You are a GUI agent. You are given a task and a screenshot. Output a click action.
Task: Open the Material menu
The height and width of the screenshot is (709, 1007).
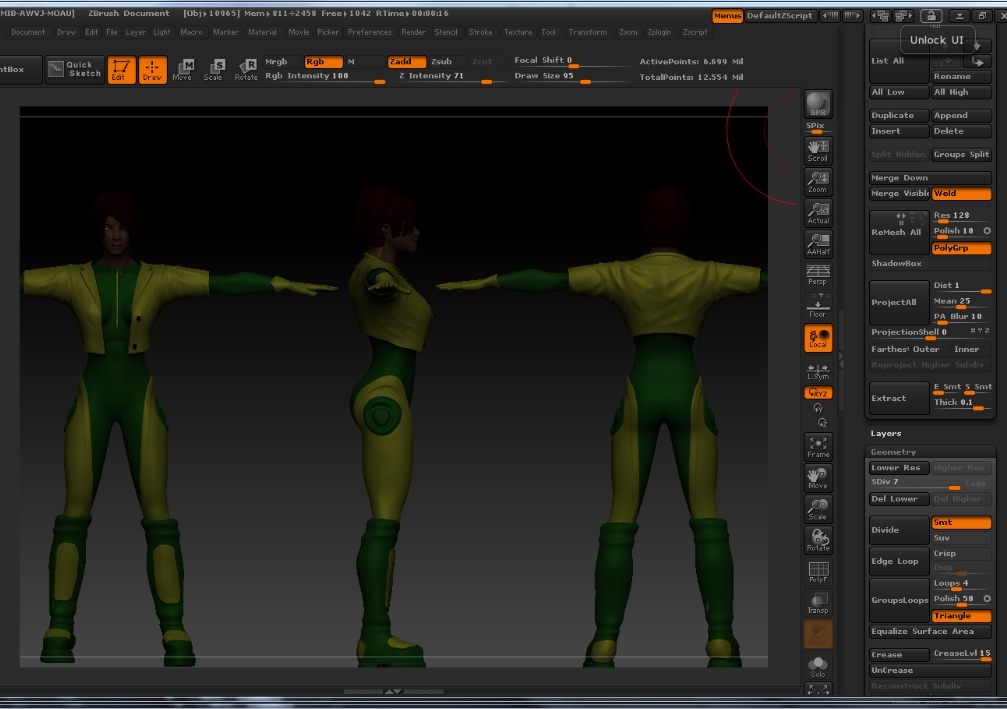coord(262,32)
